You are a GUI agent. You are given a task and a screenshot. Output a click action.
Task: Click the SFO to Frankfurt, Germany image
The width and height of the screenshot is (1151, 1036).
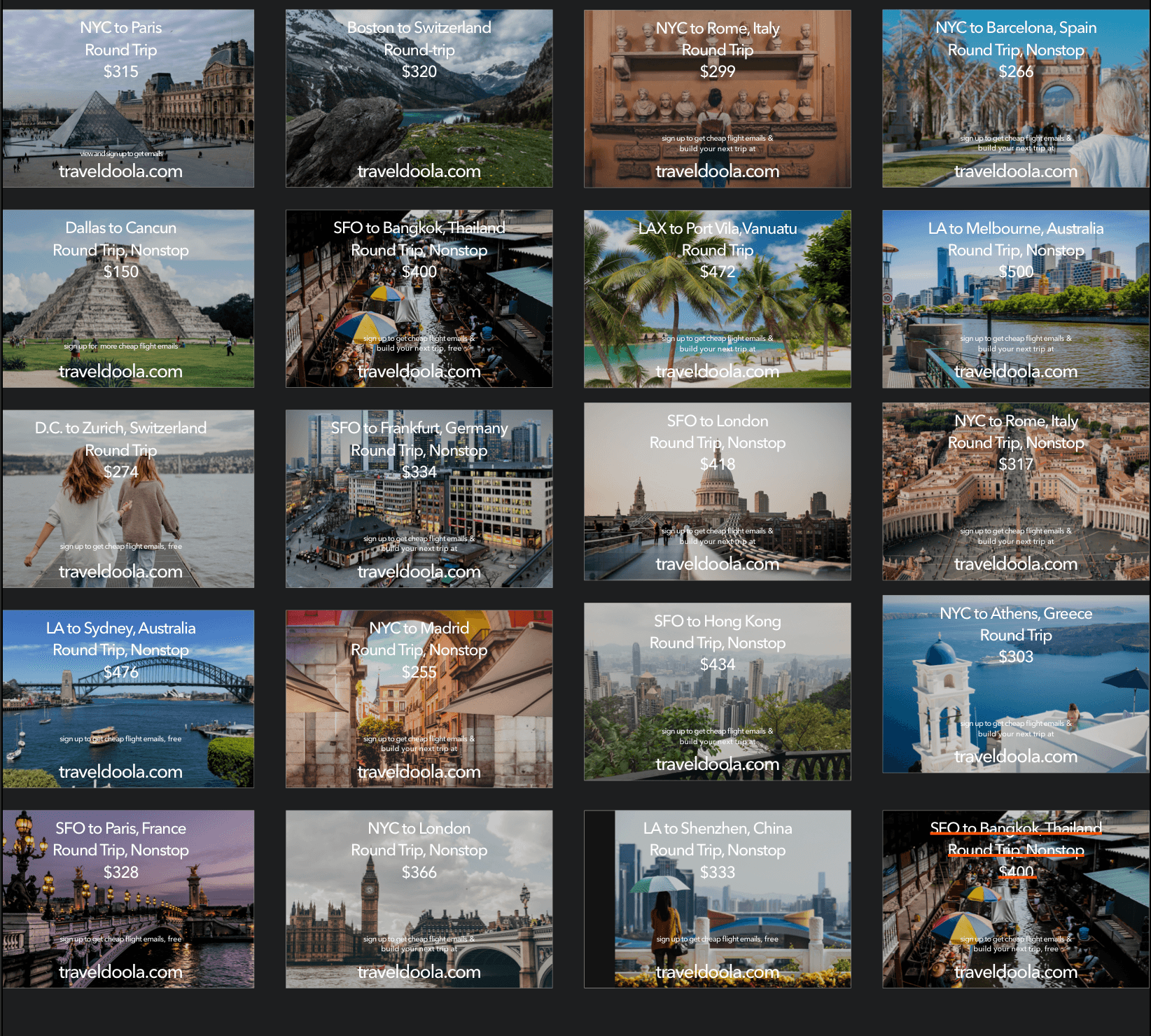click(x=419, y=498)
